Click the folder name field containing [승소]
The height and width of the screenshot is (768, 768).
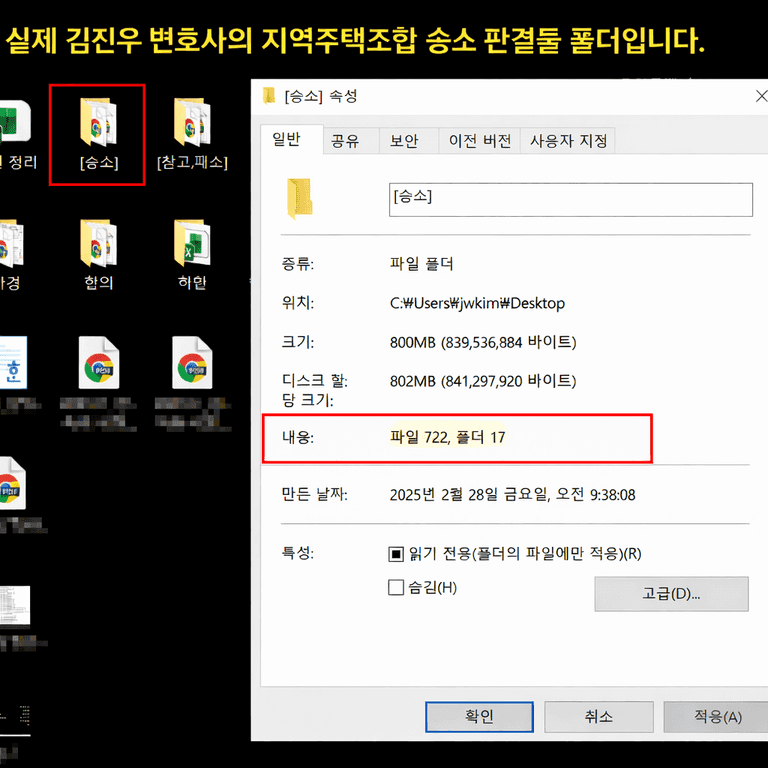click(570, 199)
